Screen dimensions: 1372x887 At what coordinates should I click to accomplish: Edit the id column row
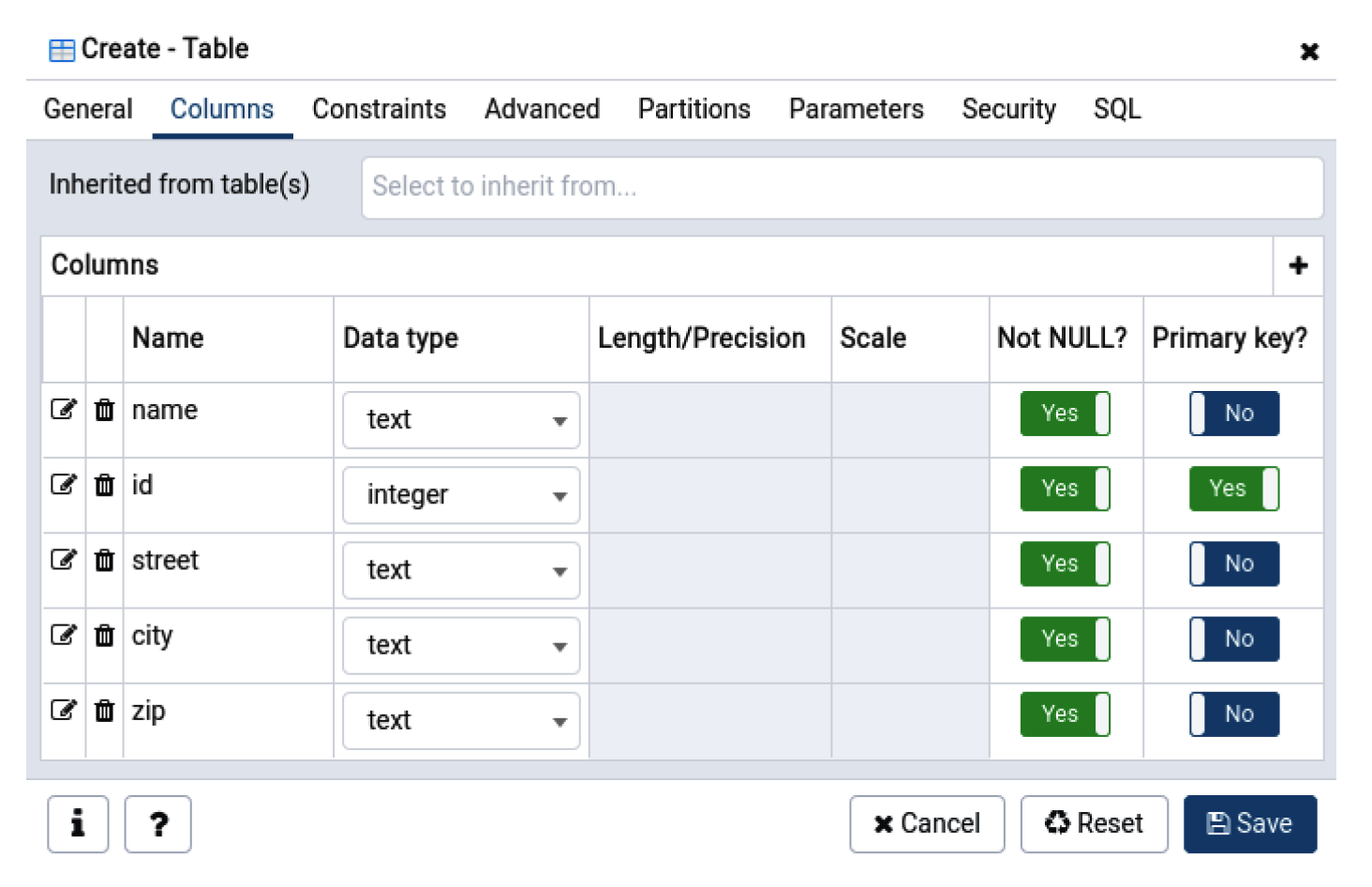pos(63,485)
